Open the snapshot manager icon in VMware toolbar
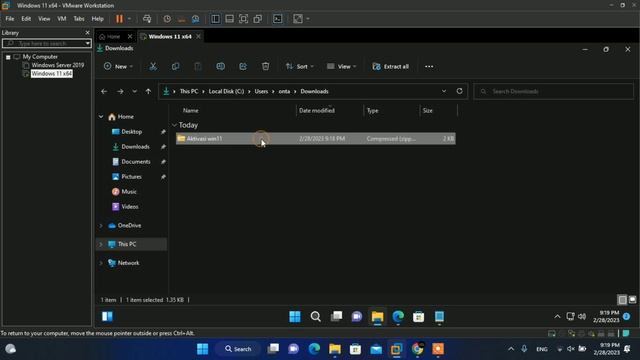Image resolution: width=640 pixels, height=360 pixels. click(196, 19)
